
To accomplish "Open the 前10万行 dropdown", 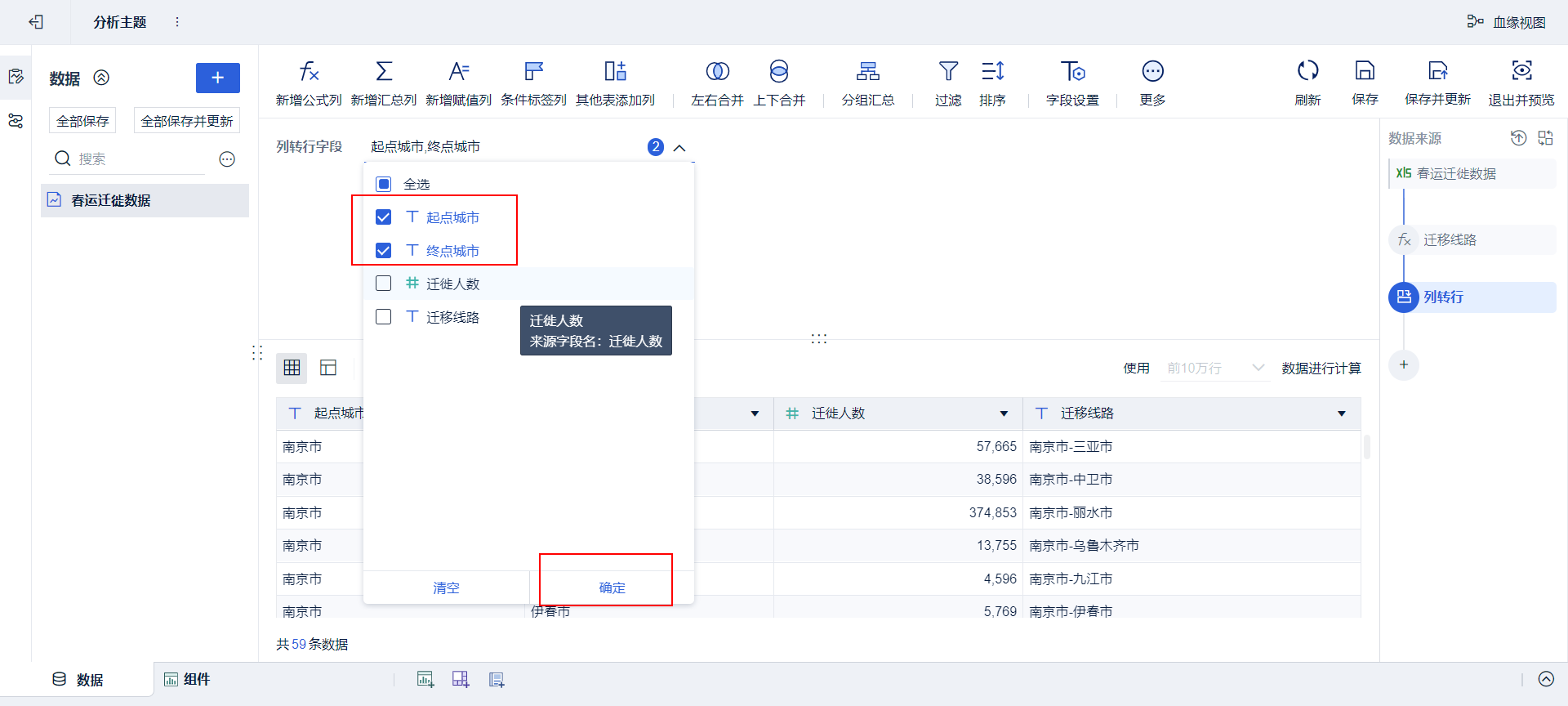I will pyautogui.click(x=1214, y=369).
